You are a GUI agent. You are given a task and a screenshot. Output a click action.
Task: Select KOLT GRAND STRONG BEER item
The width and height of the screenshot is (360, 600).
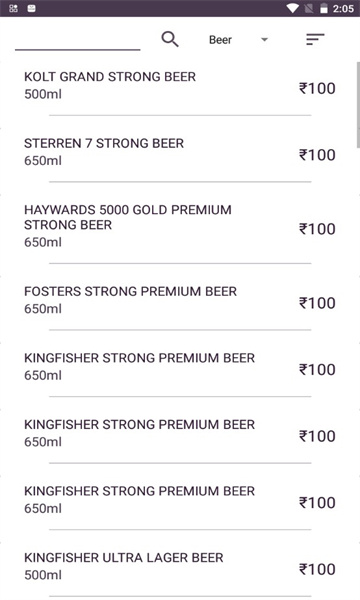(x=180, y=86)
